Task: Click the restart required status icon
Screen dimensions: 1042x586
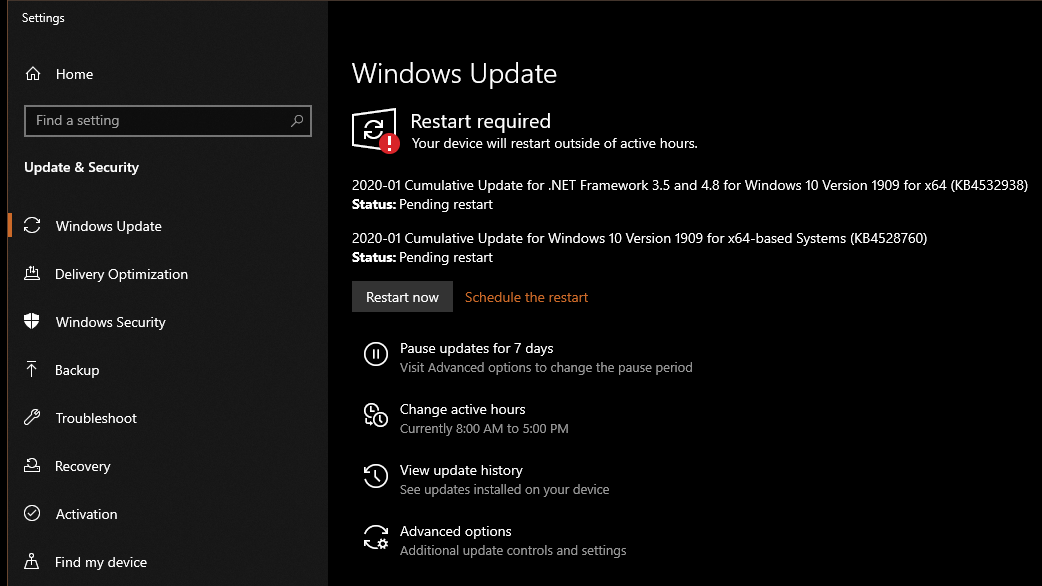Action: click(x=375, y=130)
